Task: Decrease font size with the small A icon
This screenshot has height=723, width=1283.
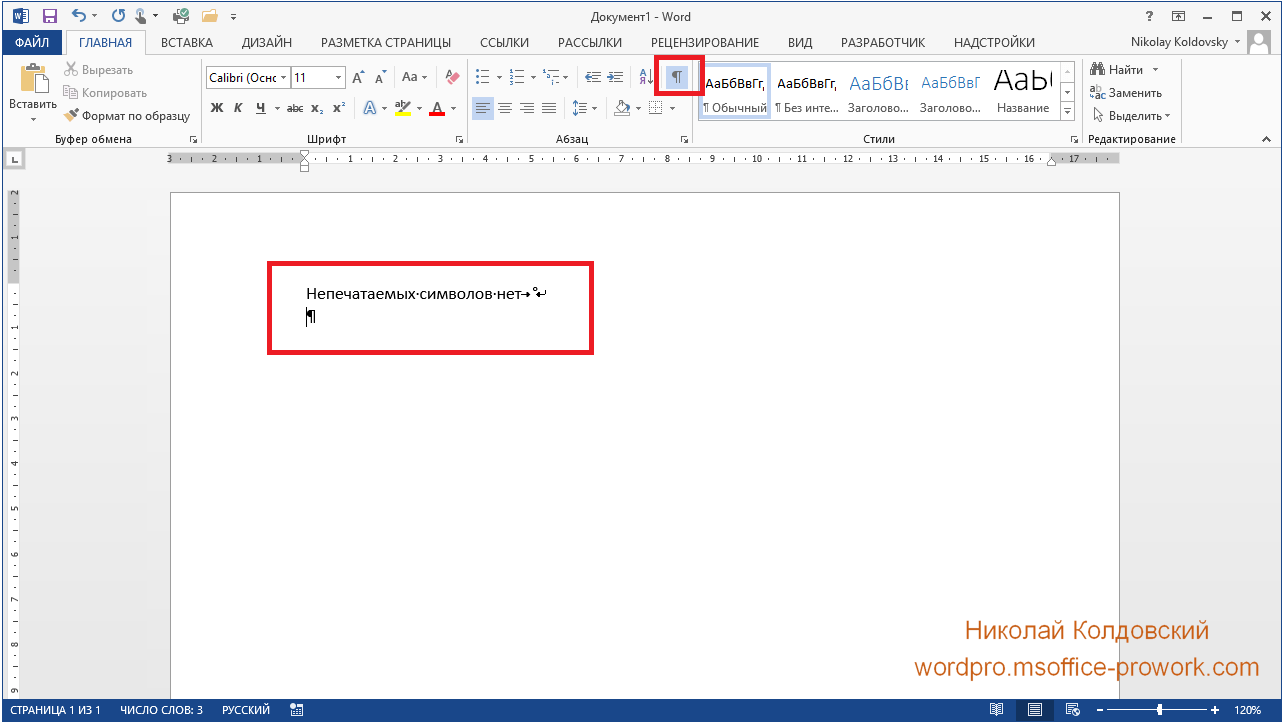Action: (381, 77)
